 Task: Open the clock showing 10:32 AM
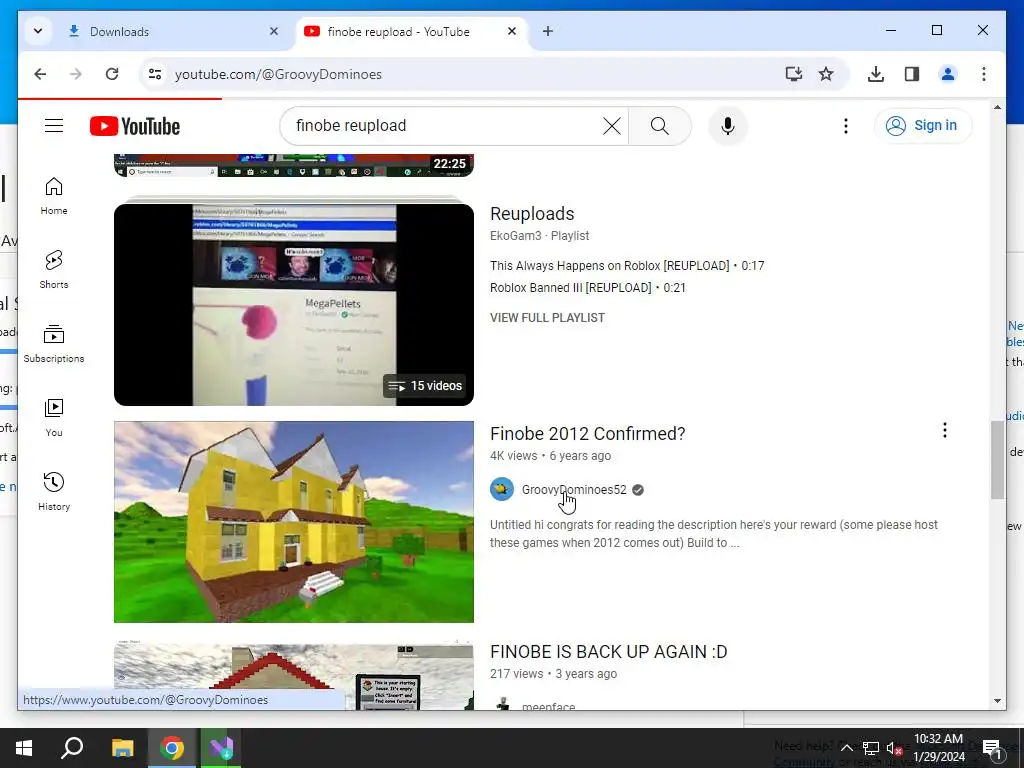coord(938,748)
